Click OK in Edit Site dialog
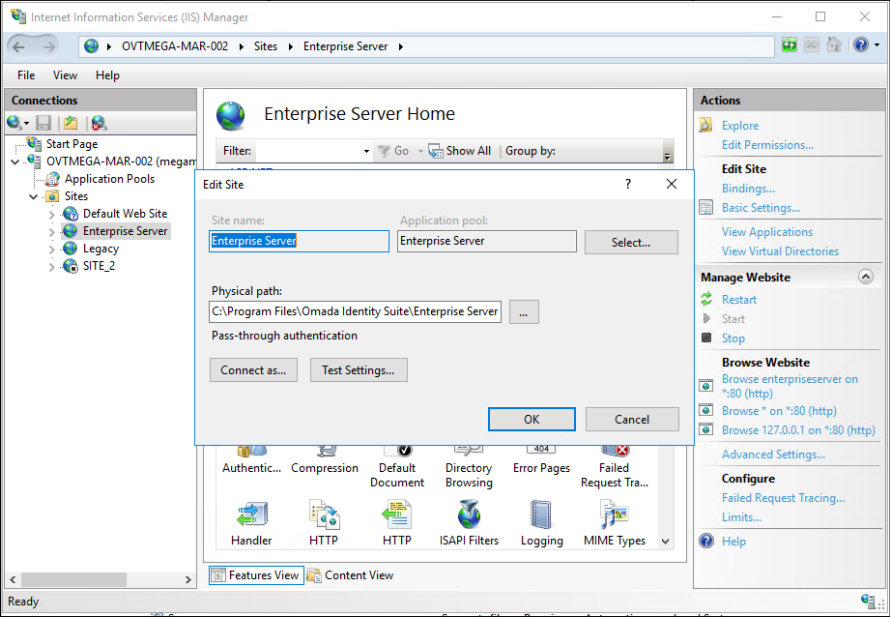This screenshot has width=890, height=617. coord(531,419)
